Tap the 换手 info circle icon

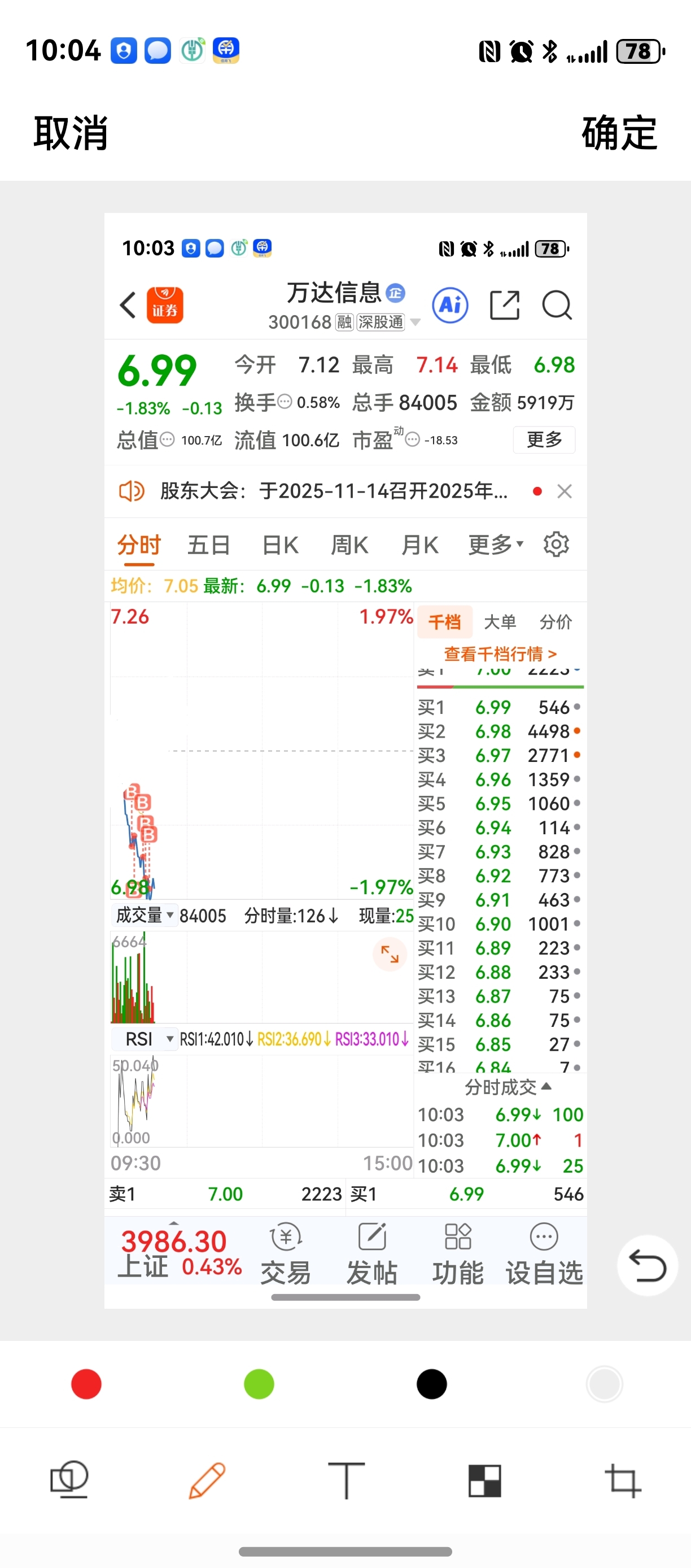point(285,402)
